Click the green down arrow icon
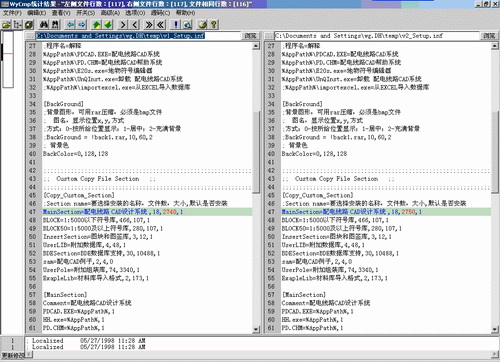500x362 pixels. point(108,25)
